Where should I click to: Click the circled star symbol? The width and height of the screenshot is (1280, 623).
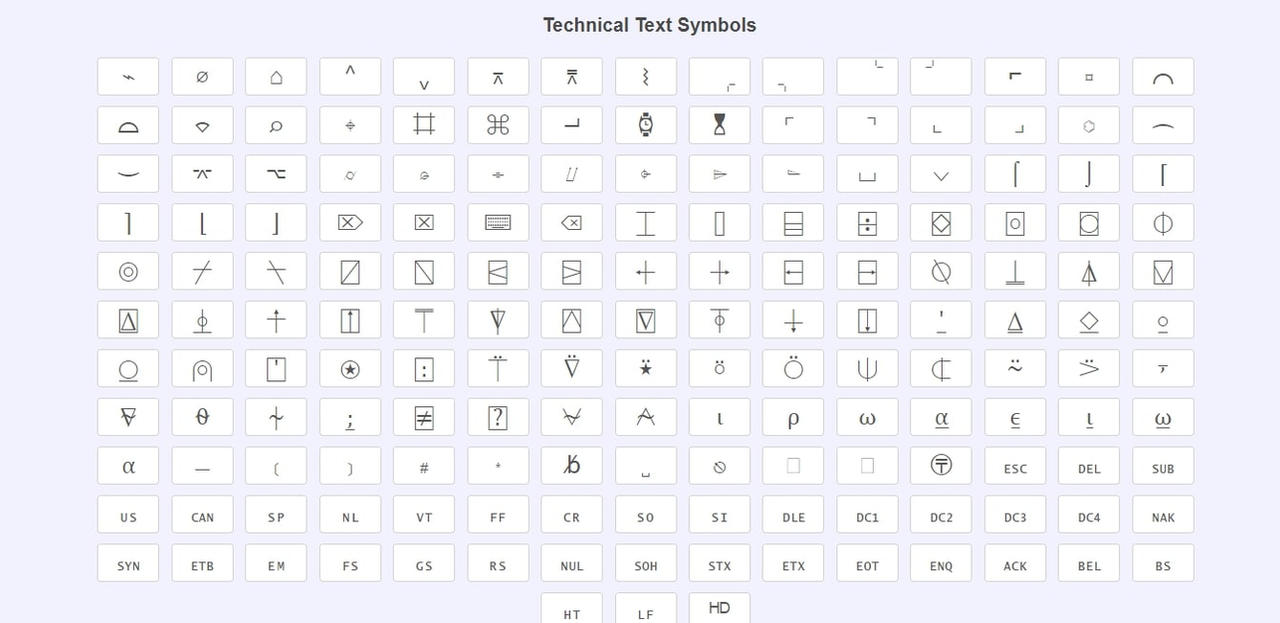click(x=350, y=368)
